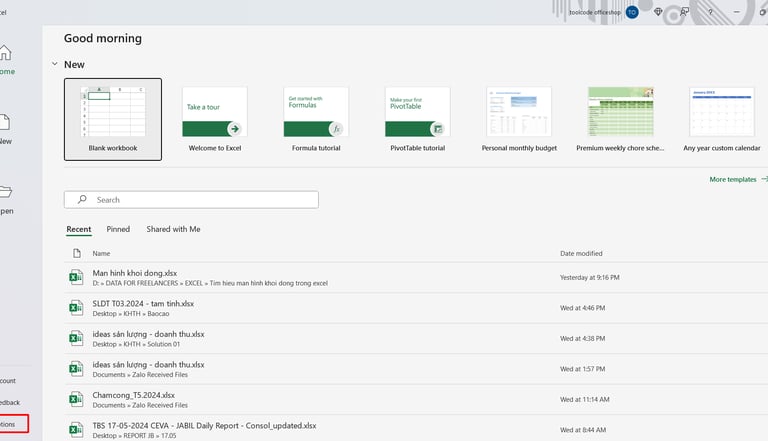Click the 'Wed at 11:14 AM' date
768x441 pixels.
(585, 399)
